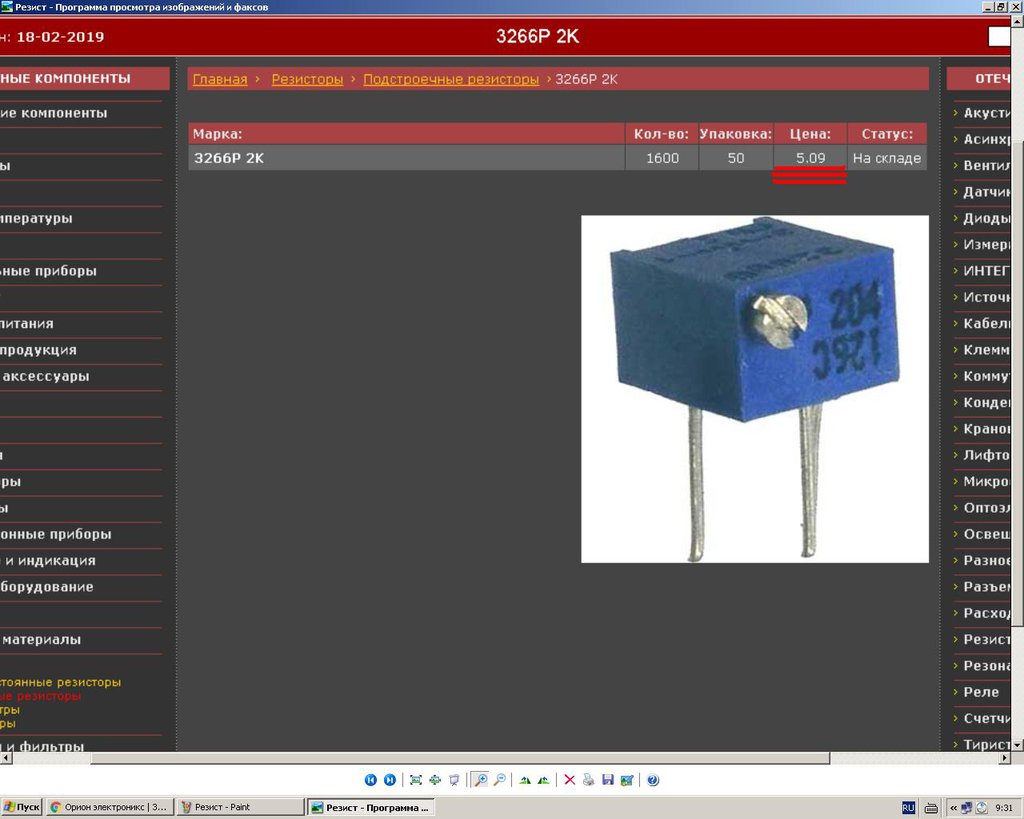The image size is (1024, 819).
Task: Click the Резисторы breadcrumb link
Action: (307, 79)
